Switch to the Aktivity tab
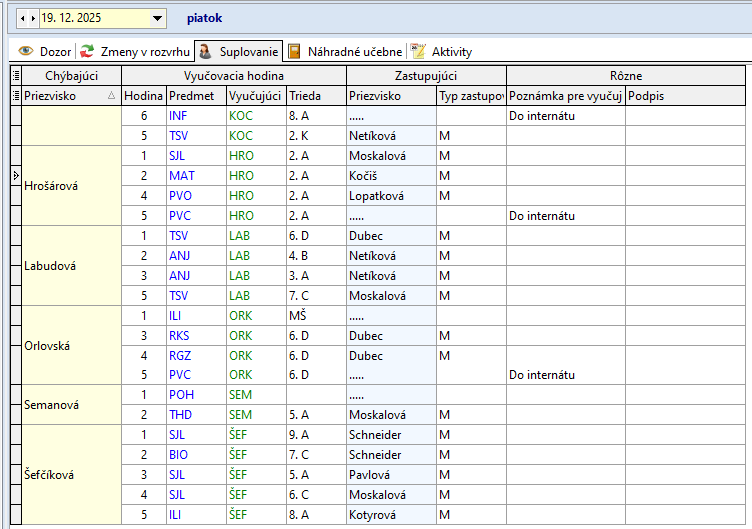The image size is (752, 529). [x=451, y=51]
